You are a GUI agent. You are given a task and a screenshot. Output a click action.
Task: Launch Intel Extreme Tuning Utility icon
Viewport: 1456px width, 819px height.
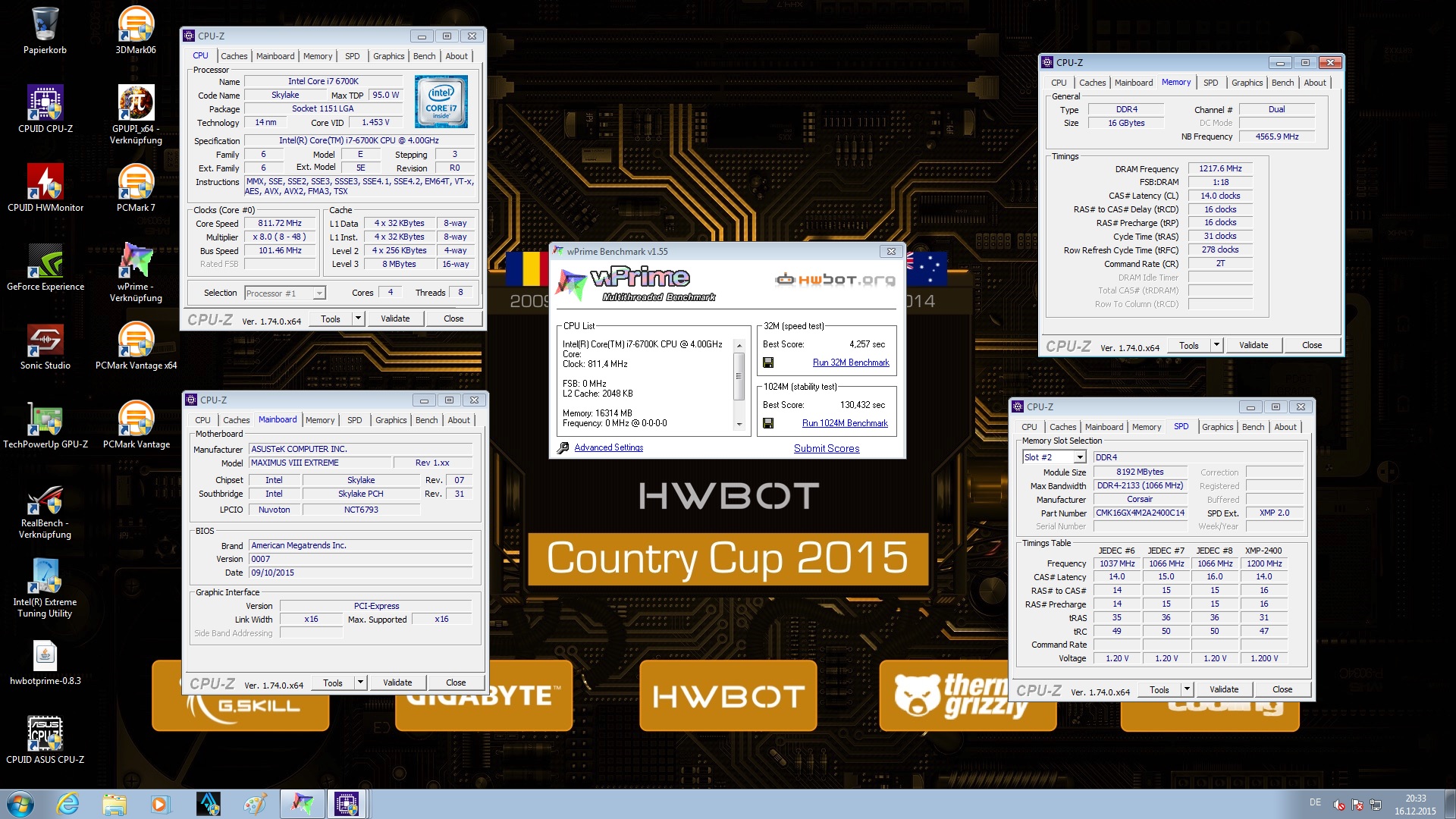pyautogui.click(x=45, y=587)
